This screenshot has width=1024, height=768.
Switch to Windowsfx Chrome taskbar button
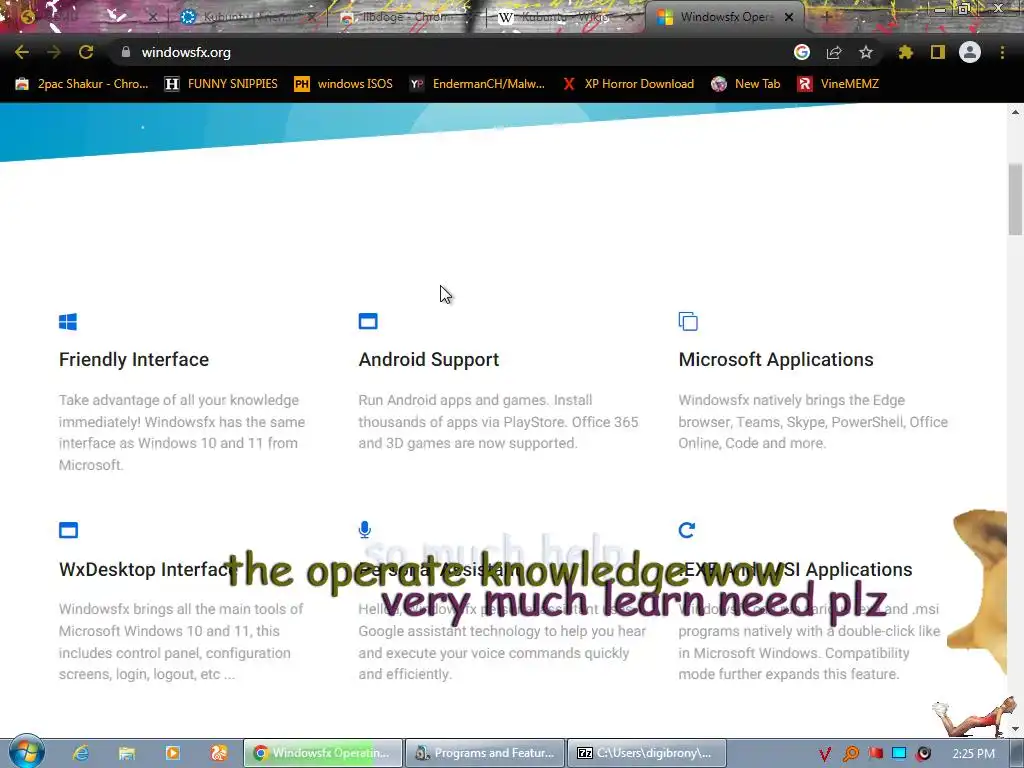(323, 753)
